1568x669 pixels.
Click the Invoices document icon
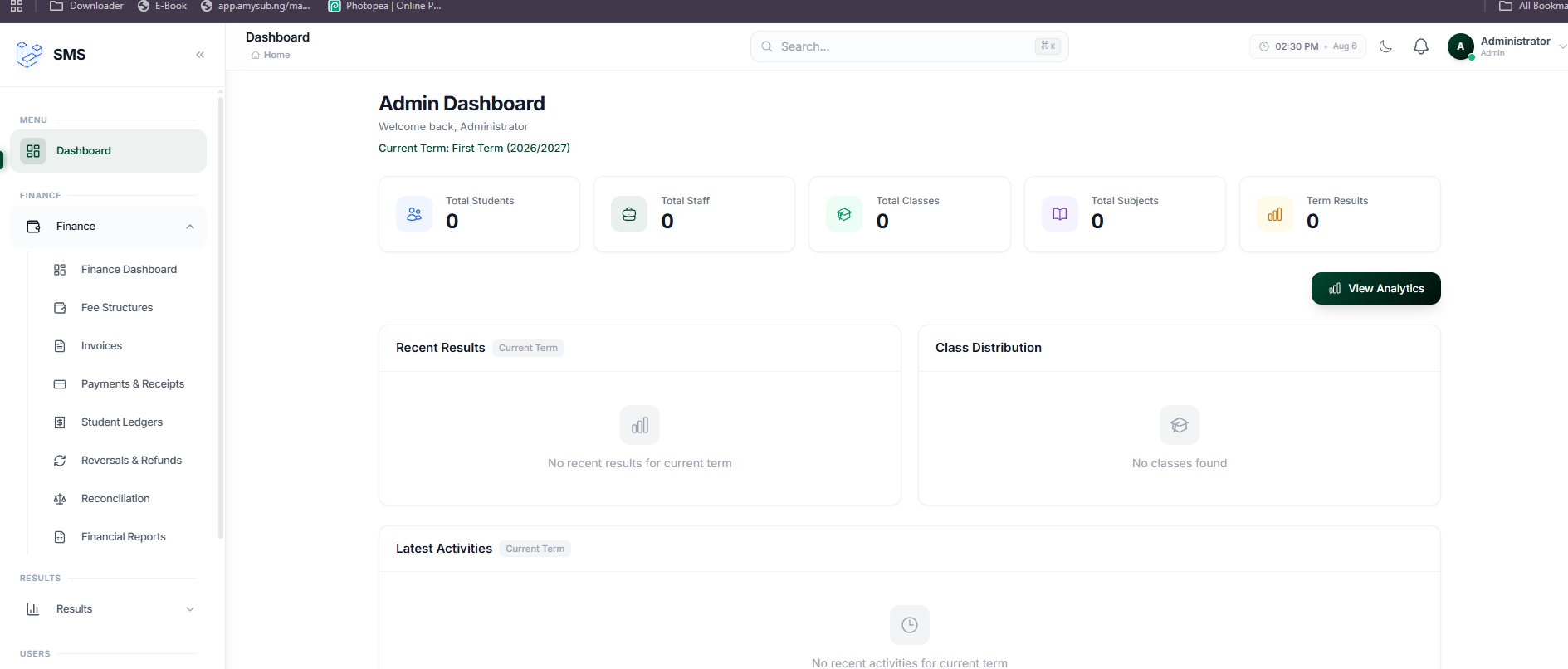pyautogui.click(x=60, y=346)
